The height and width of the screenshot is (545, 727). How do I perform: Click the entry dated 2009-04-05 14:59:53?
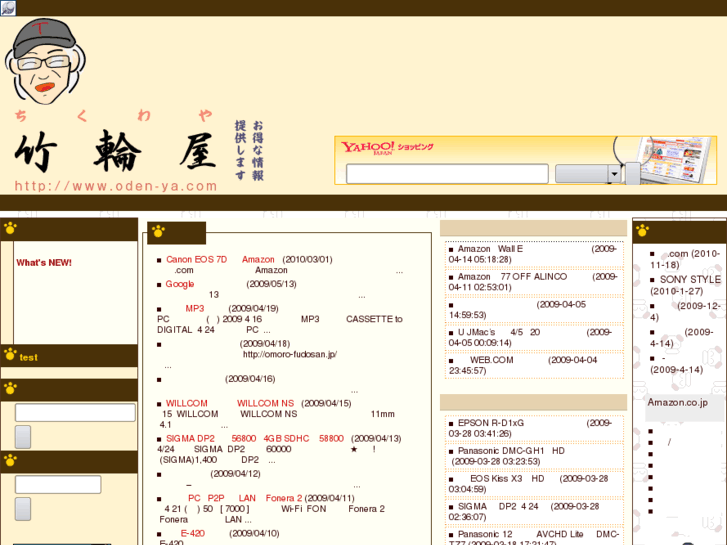[x=534, y=310]
